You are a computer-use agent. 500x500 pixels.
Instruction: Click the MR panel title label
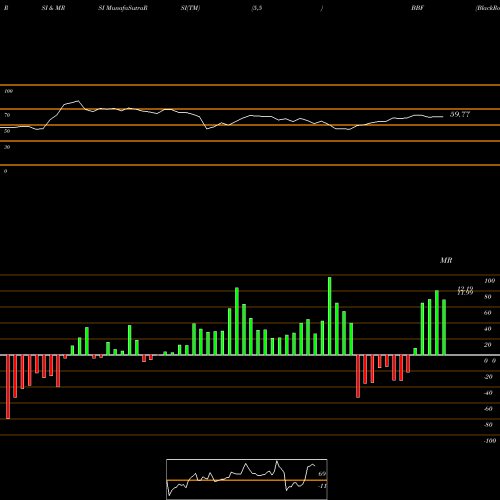tap(446, 260)
